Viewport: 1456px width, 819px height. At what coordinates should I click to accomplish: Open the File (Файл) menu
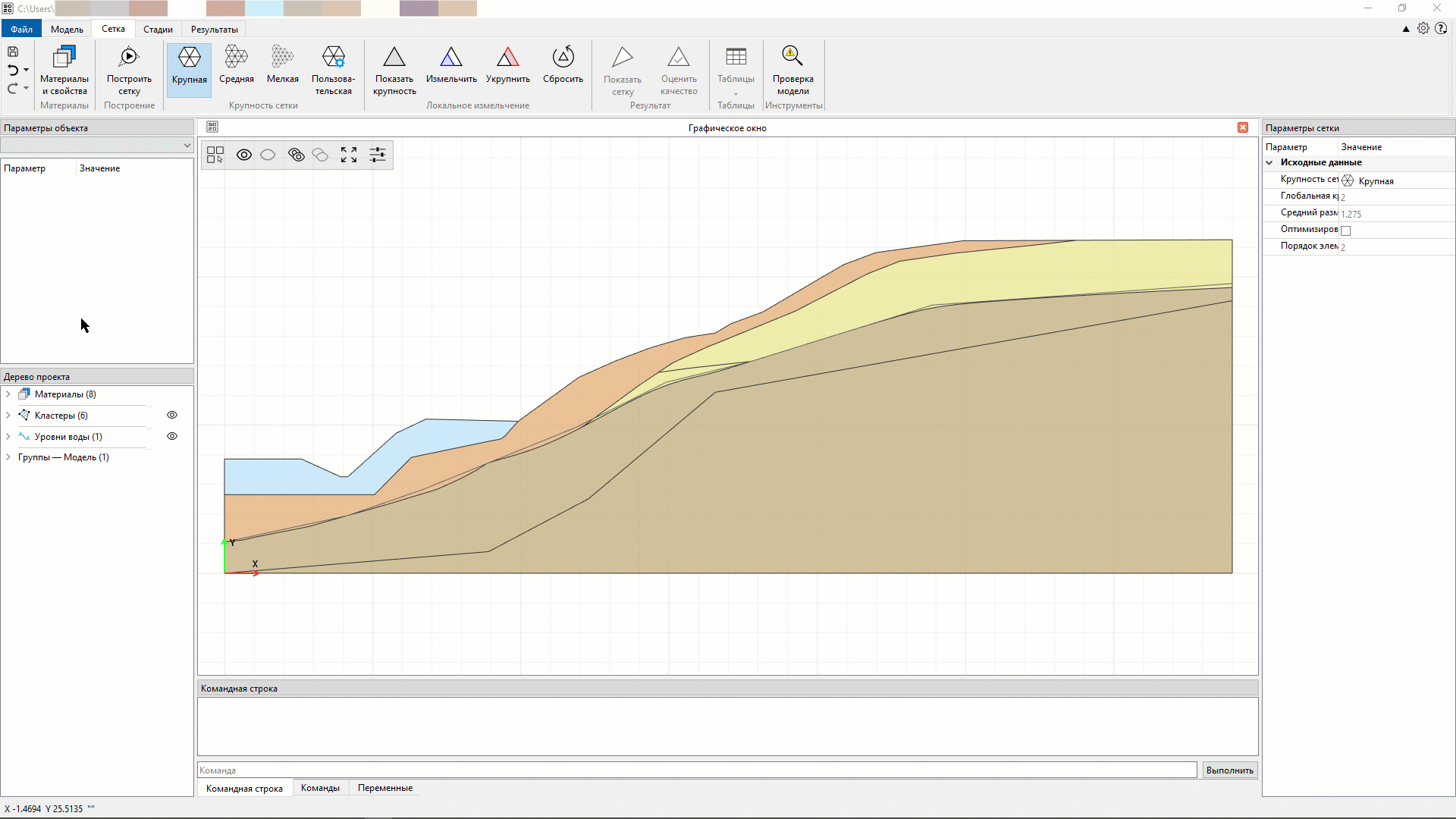pos(21,30)
